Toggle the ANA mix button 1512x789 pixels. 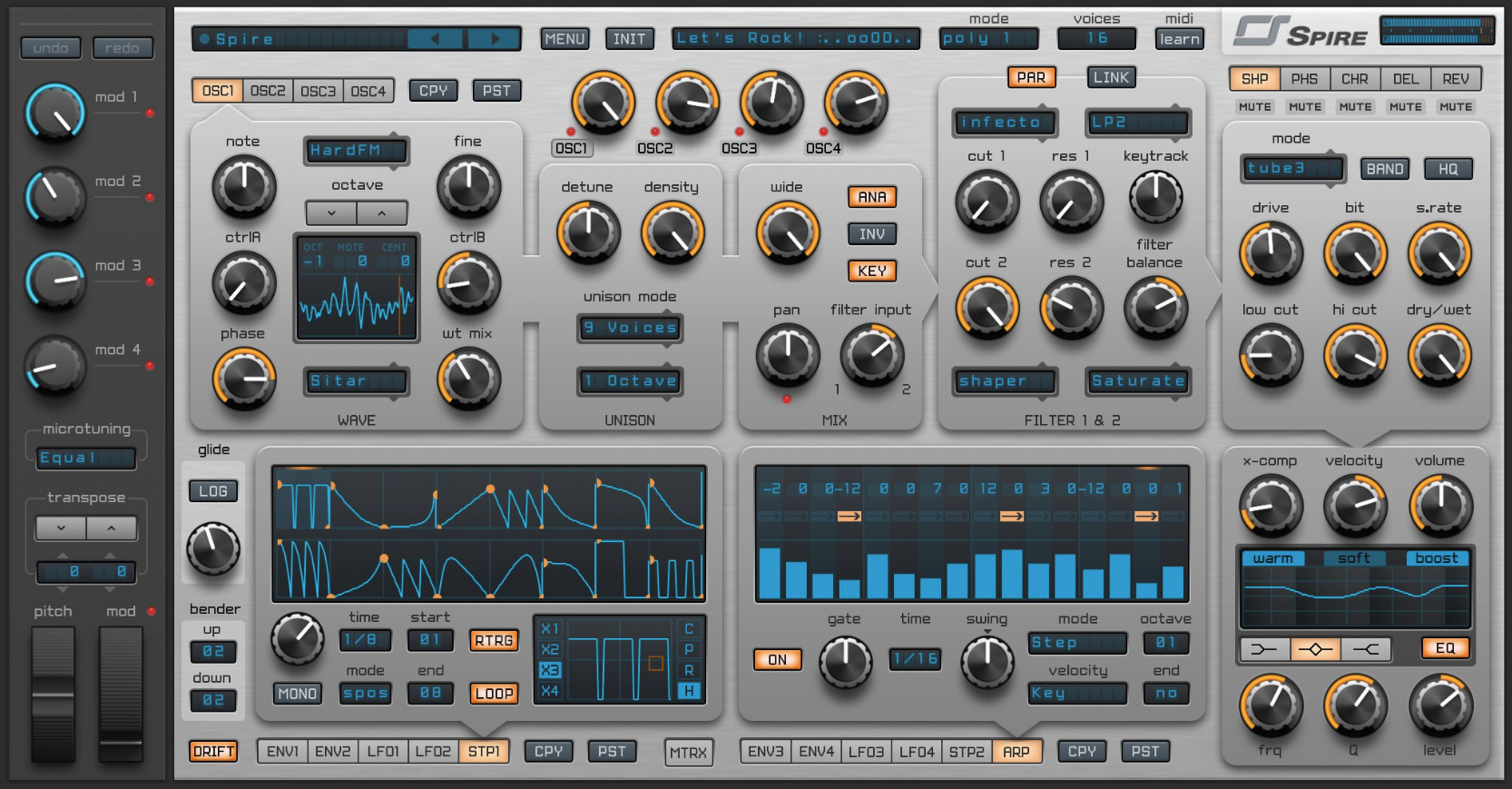click(x=872, y=197)
